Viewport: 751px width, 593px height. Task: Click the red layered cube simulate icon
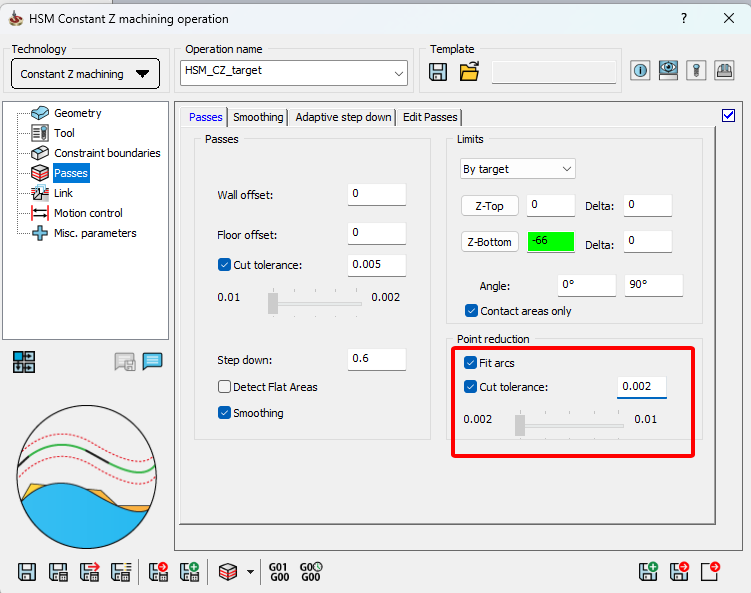tap(228, 571)
